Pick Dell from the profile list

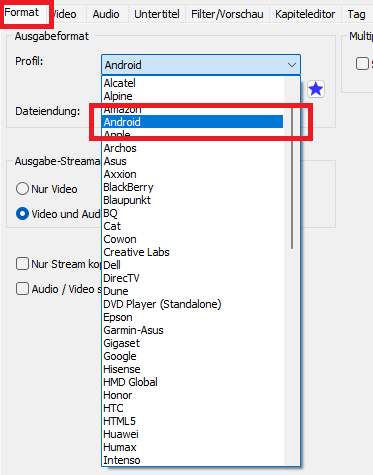192,265
